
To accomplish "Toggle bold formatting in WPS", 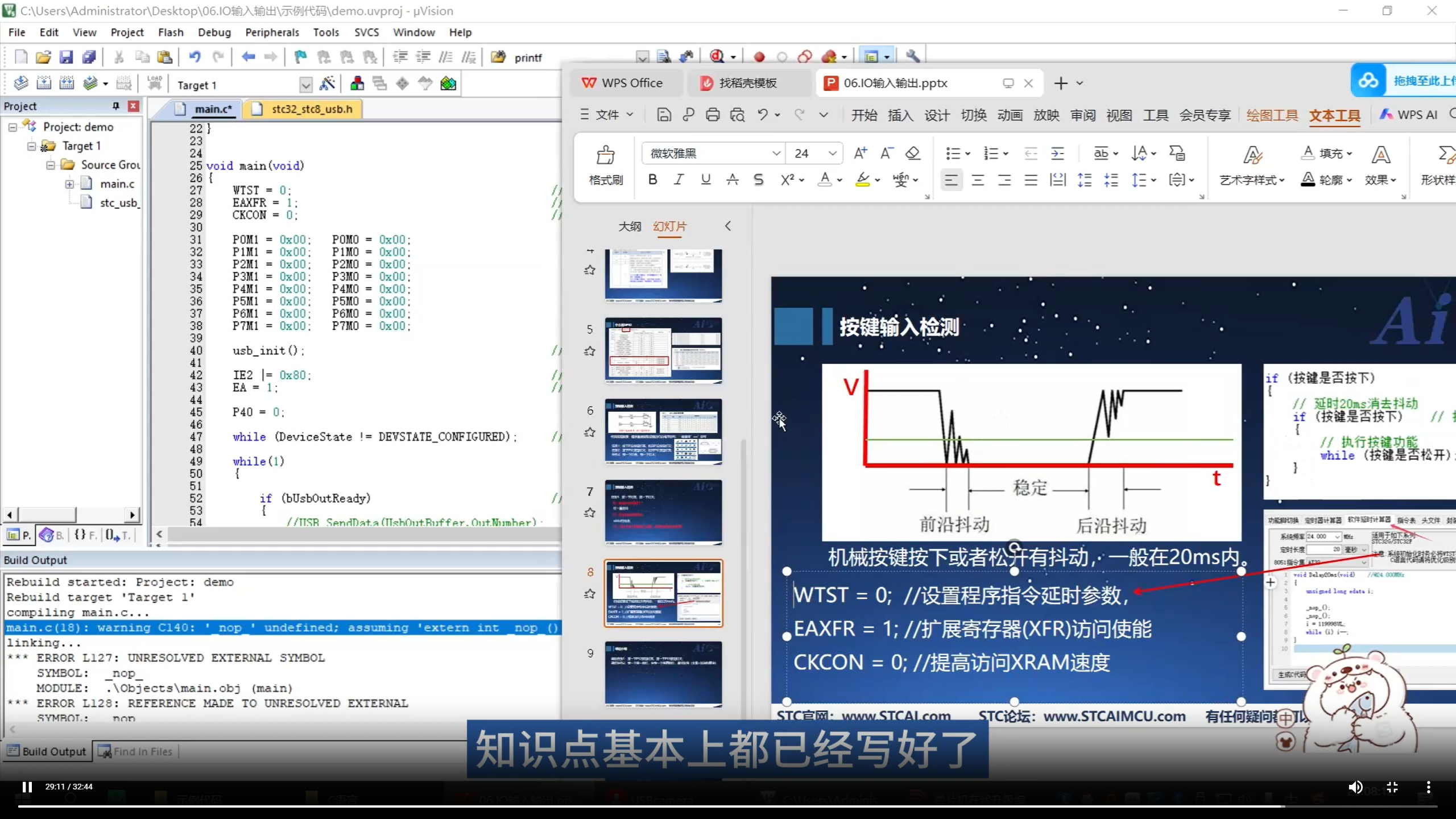I will pos(652,179).
